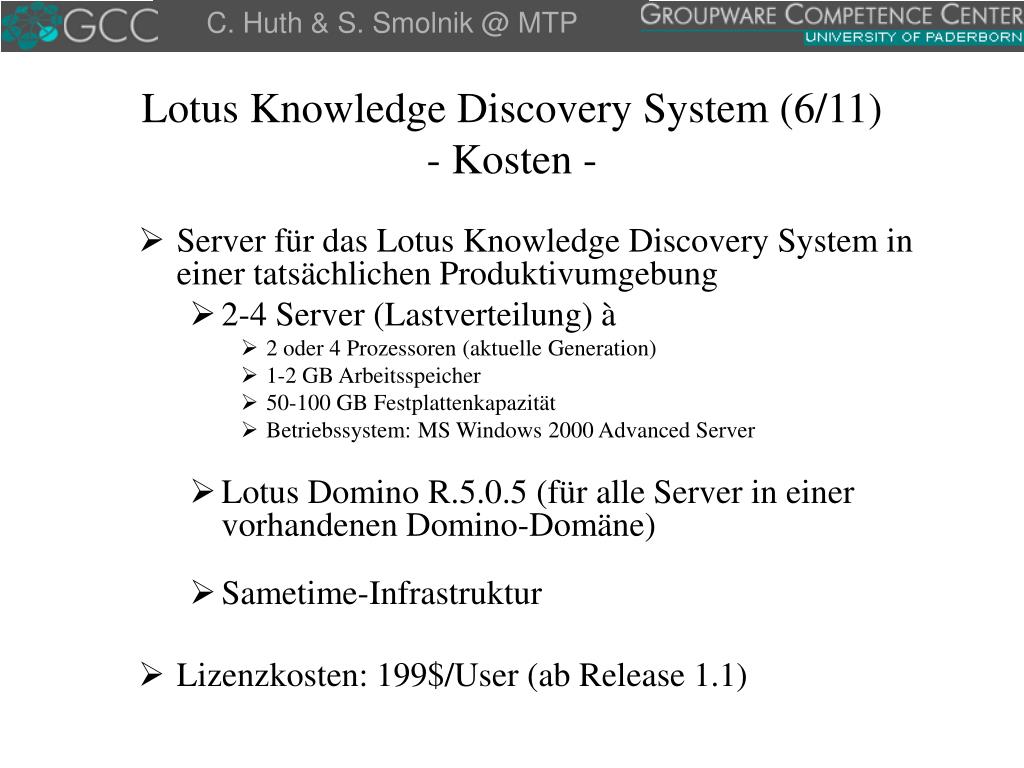Click 'Betriebssystem: MS Windows 2000 Advanced Server'
This screenshot has height=768, width=1024.
pos(511,430)
